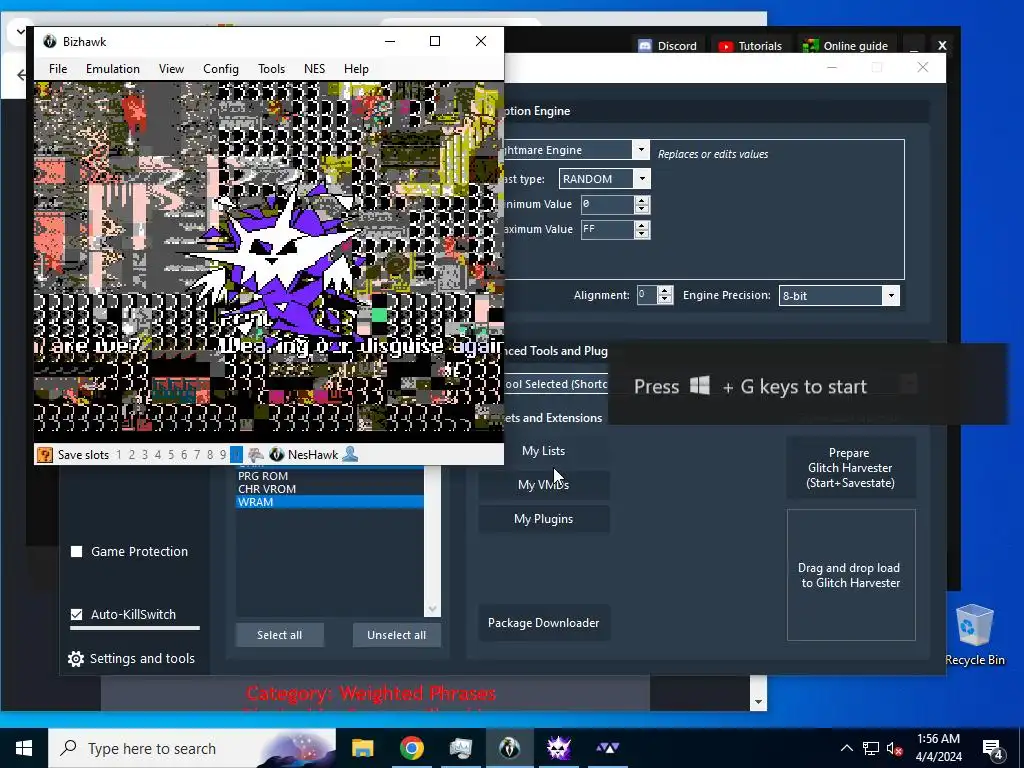
Task: Open the corruption engine dropdown
Action: pos(641,150)
